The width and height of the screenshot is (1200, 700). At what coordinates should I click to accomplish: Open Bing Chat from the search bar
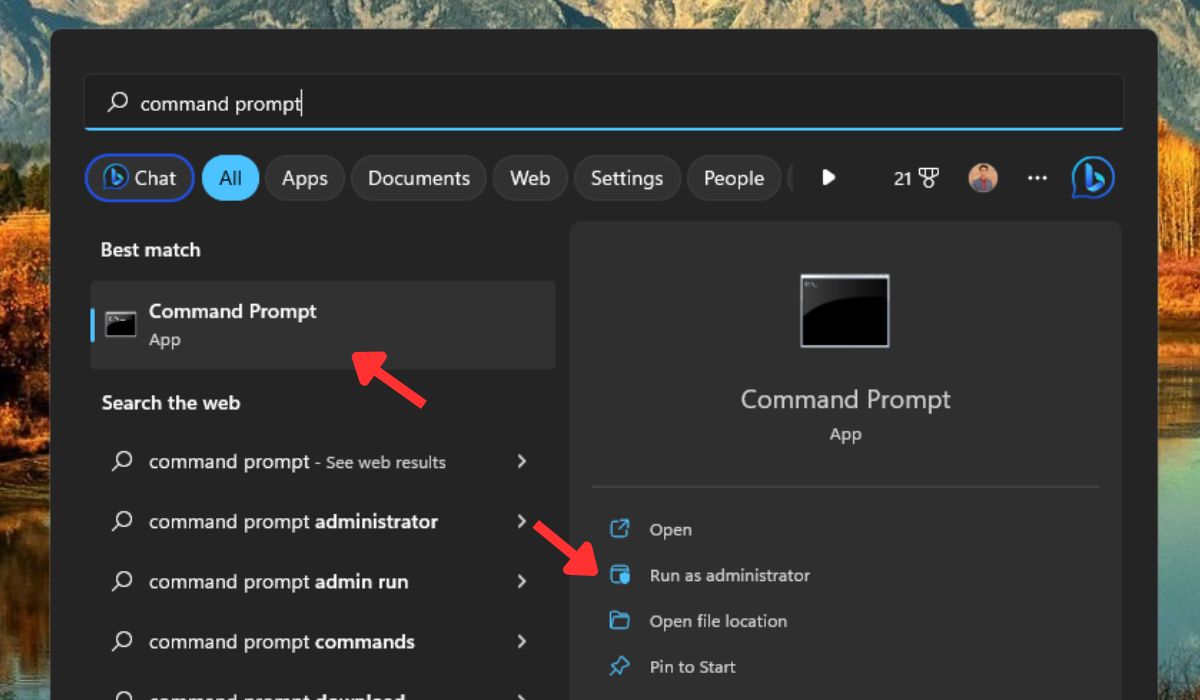point(1092,177)
